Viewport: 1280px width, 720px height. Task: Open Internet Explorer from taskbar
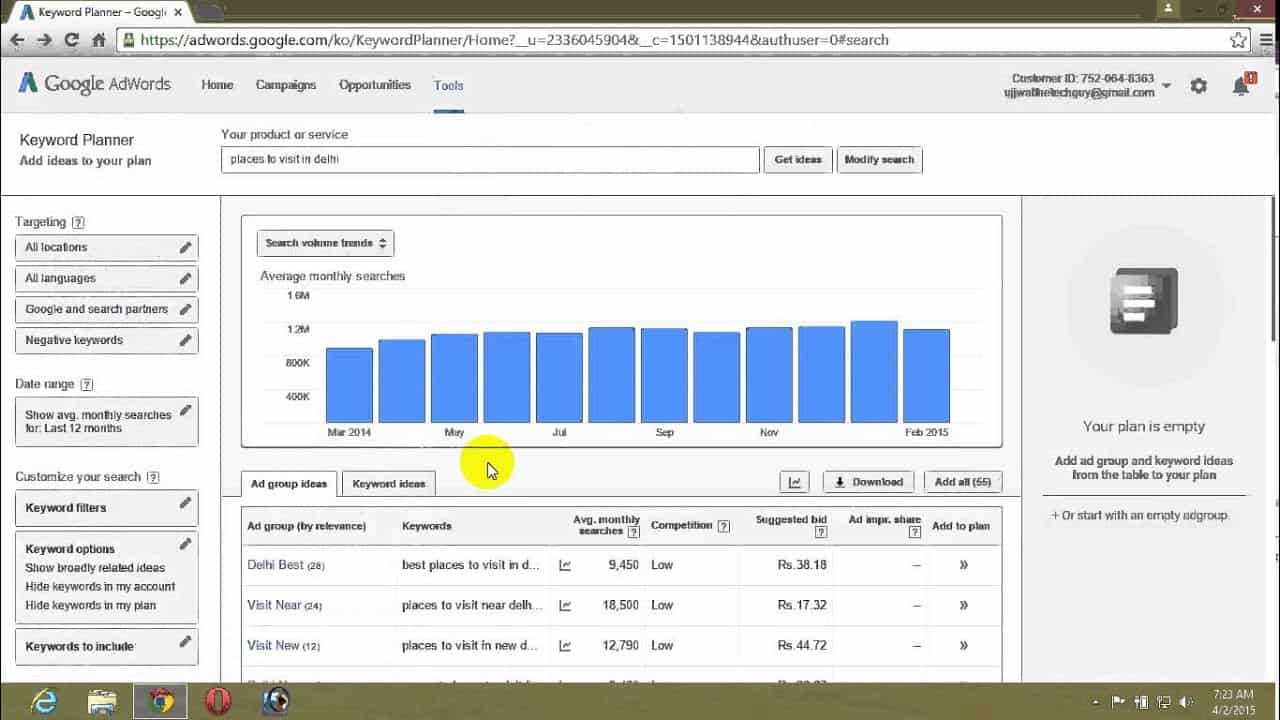point(44,702)
